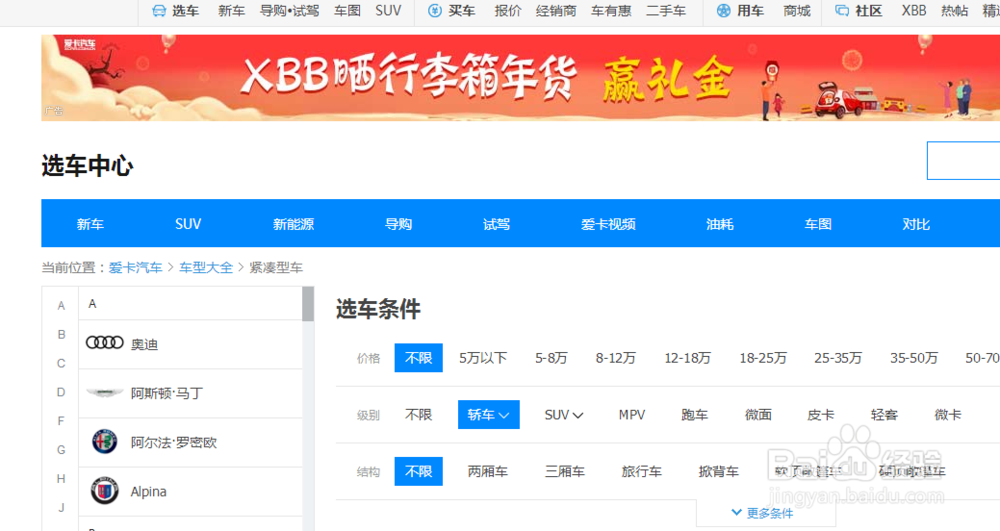
Task: Select price filter 5-8万
Action: tap(551, 358)
